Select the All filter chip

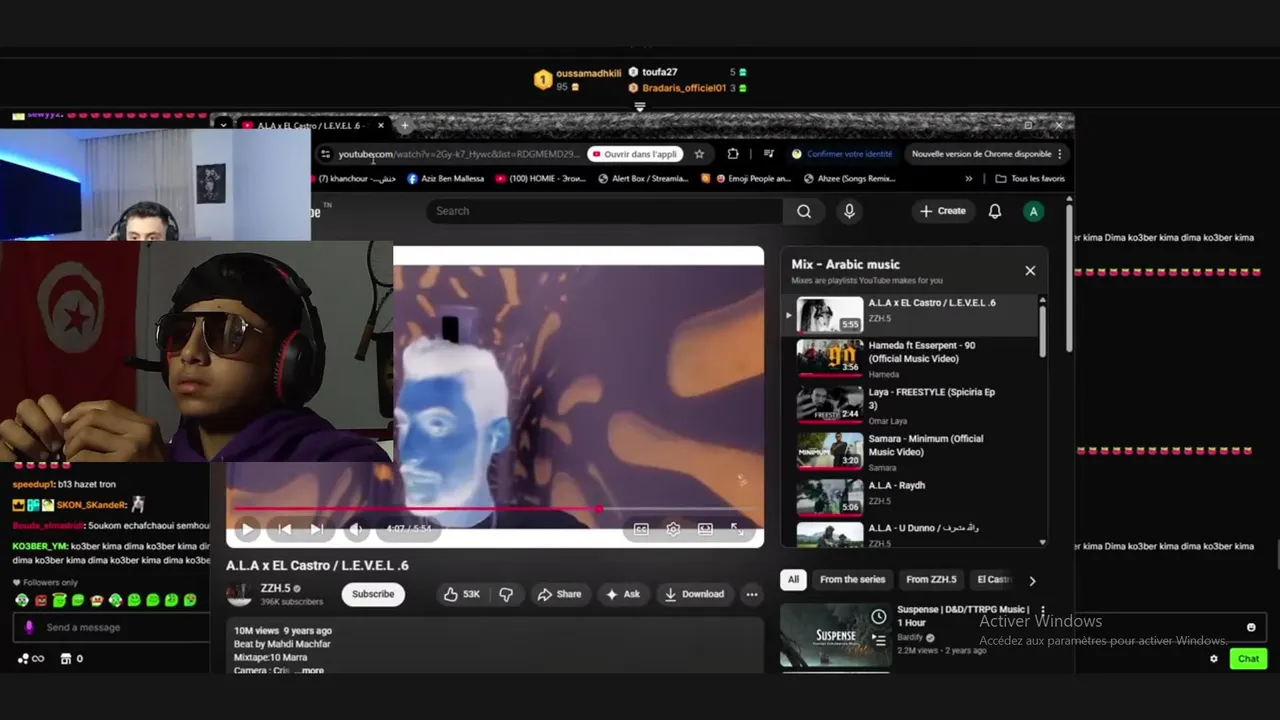tap(793, 579)
